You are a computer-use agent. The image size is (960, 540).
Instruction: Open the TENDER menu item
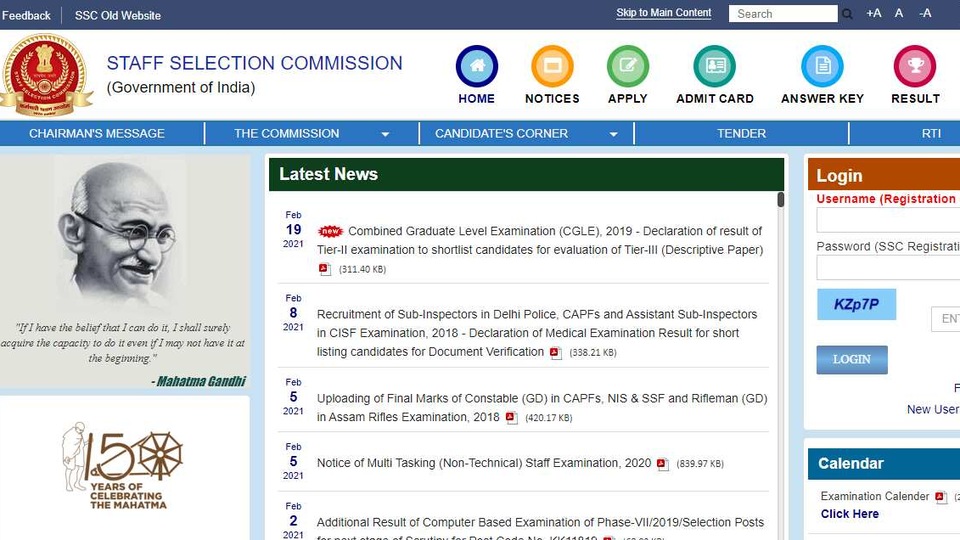click(x=741, y=133)
